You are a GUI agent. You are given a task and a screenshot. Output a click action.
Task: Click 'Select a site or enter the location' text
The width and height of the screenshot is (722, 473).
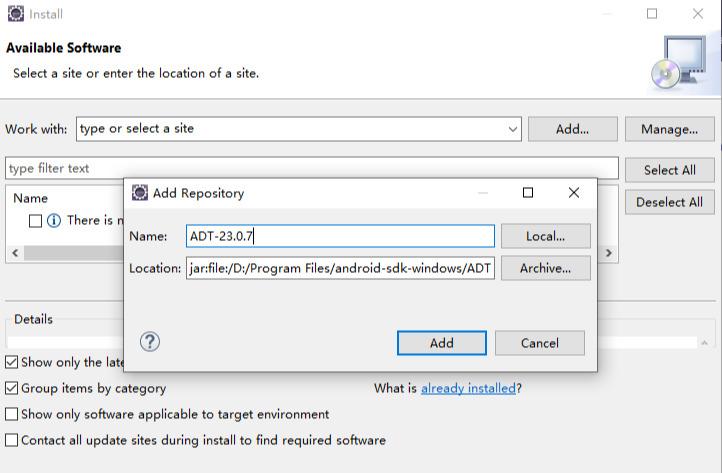[x=136, y=73]
